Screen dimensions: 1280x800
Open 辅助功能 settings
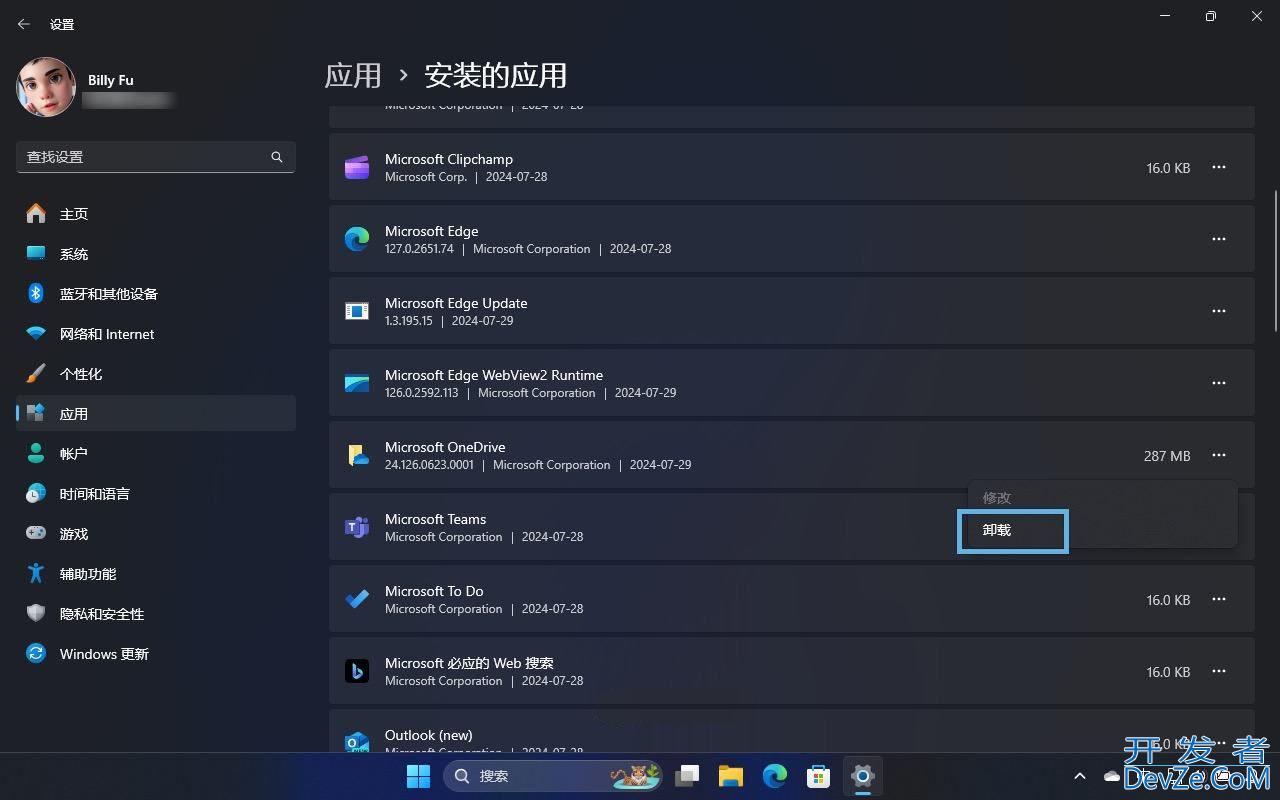(156, 574)
